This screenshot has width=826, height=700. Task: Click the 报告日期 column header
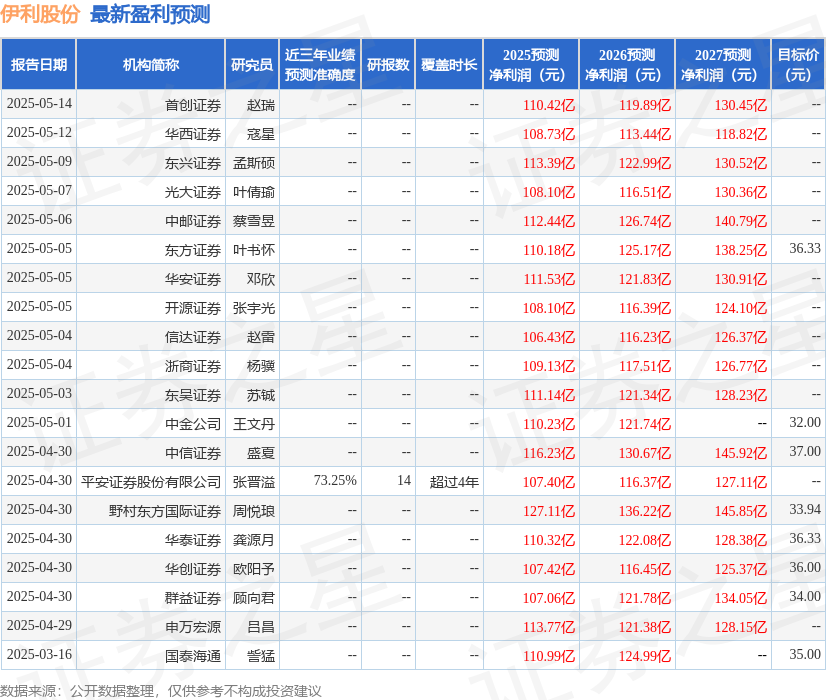[x=39, y=64]
